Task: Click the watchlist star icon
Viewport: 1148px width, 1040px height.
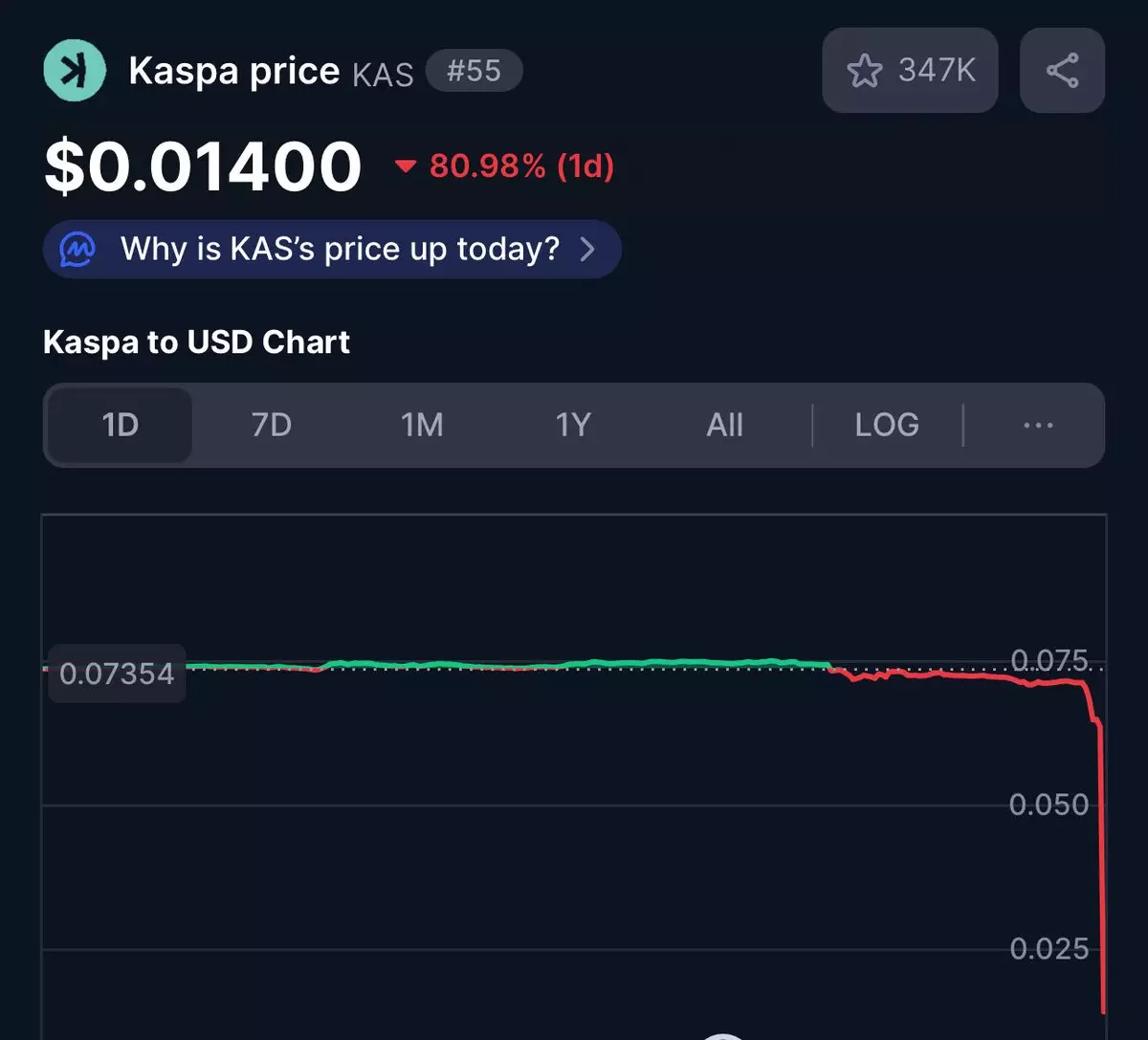Action: [x=865, y=71]
